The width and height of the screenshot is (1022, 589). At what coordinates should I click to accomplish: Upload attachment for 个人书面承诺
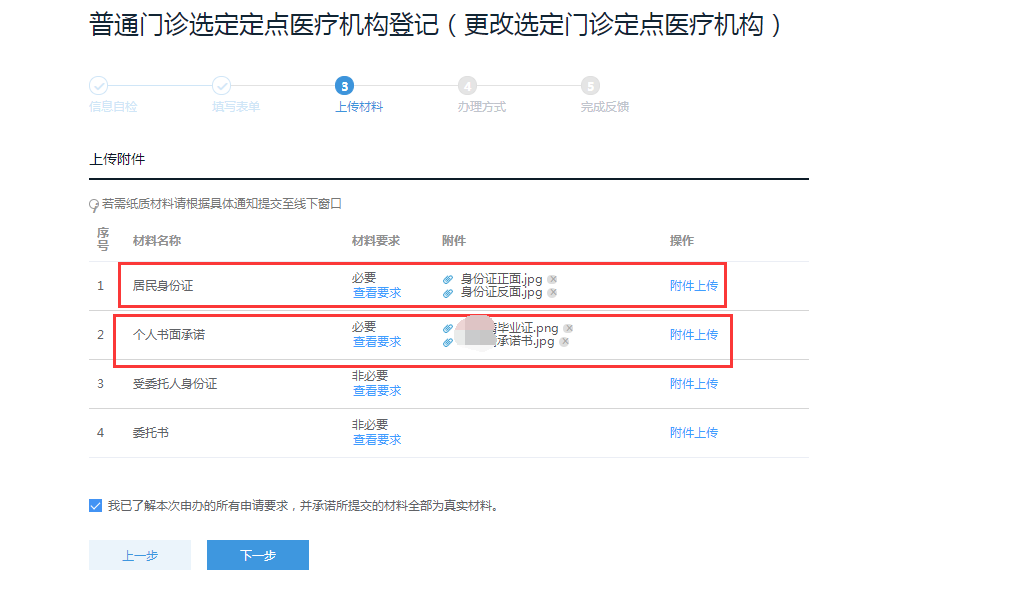coord(694,334)
